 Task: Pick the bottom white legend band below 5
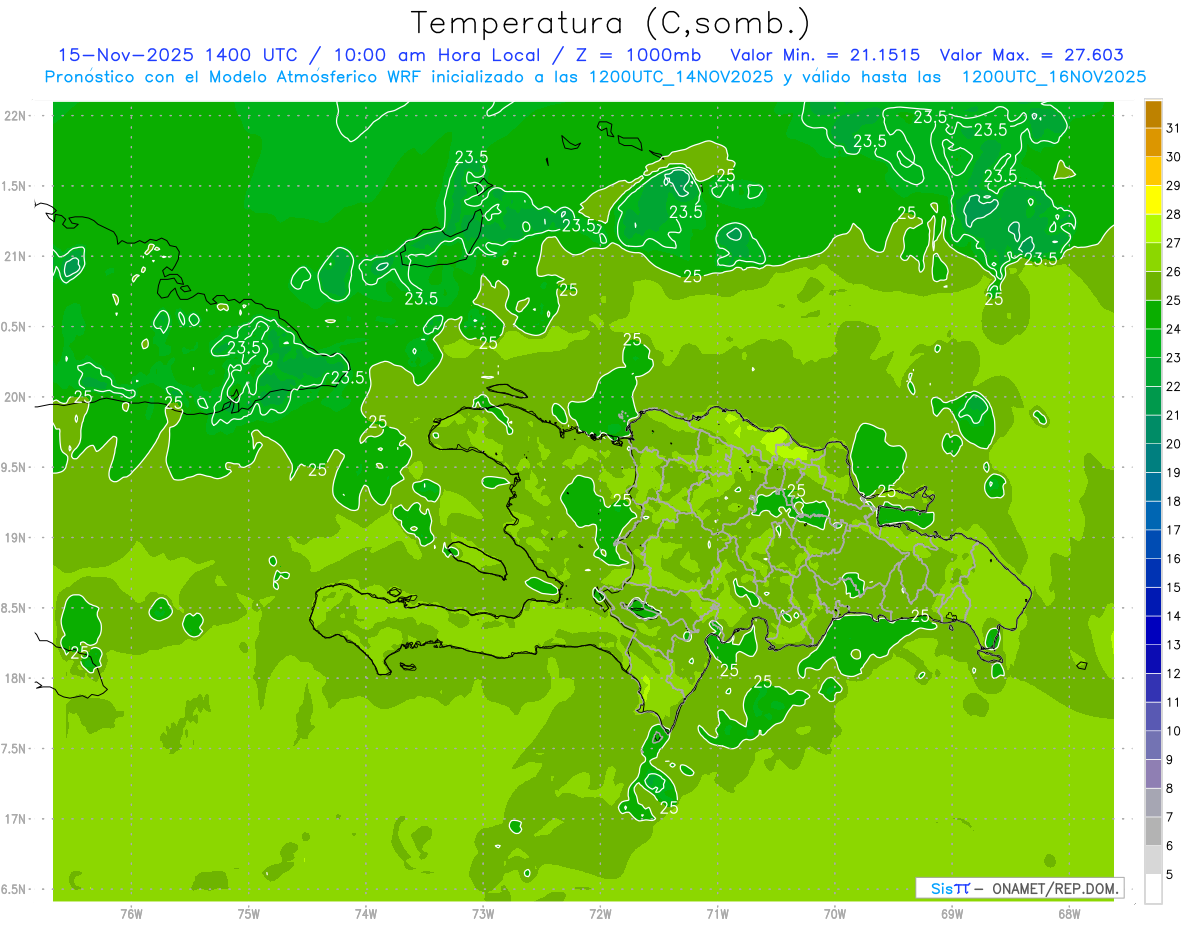pyautogui.click(x=1153, y=889)
